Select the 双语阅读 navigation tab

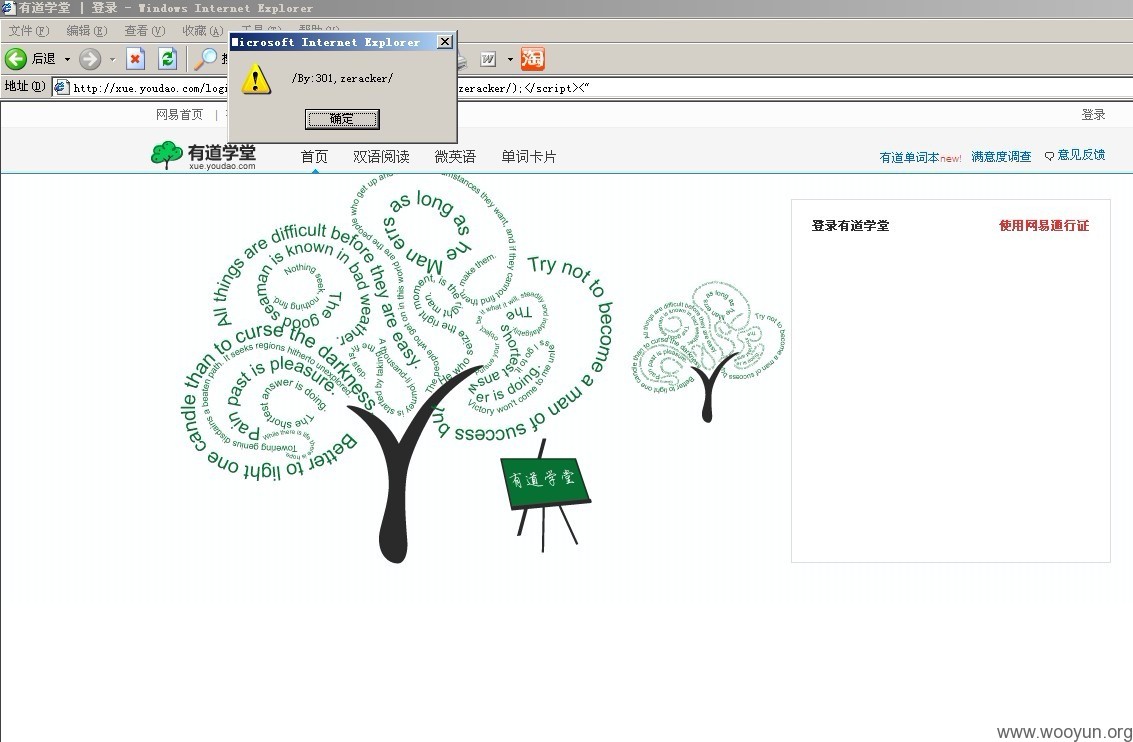coord(381,156)
